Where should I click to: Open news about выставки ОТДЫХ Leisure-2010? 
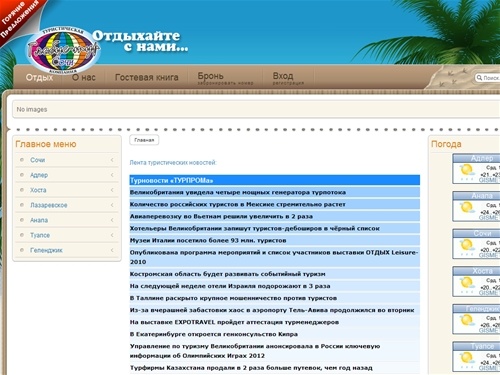274,257
